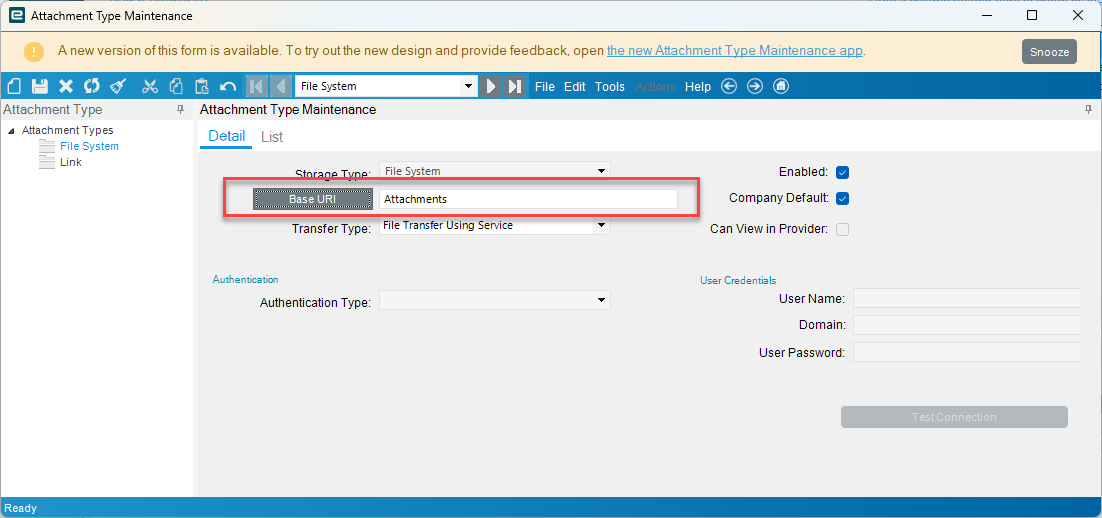Save using the floppy disk icon
The image size is (1102, 518).
click(40, 86)
